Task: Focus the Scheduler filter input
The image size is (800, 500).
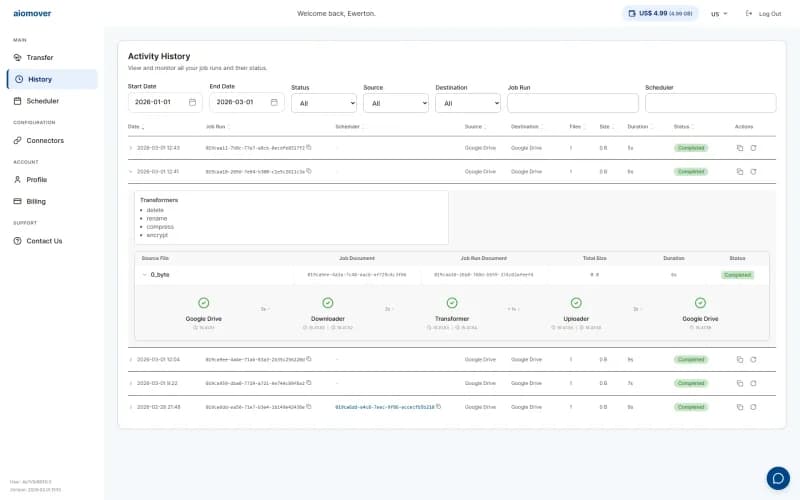Action: (710, 103)
